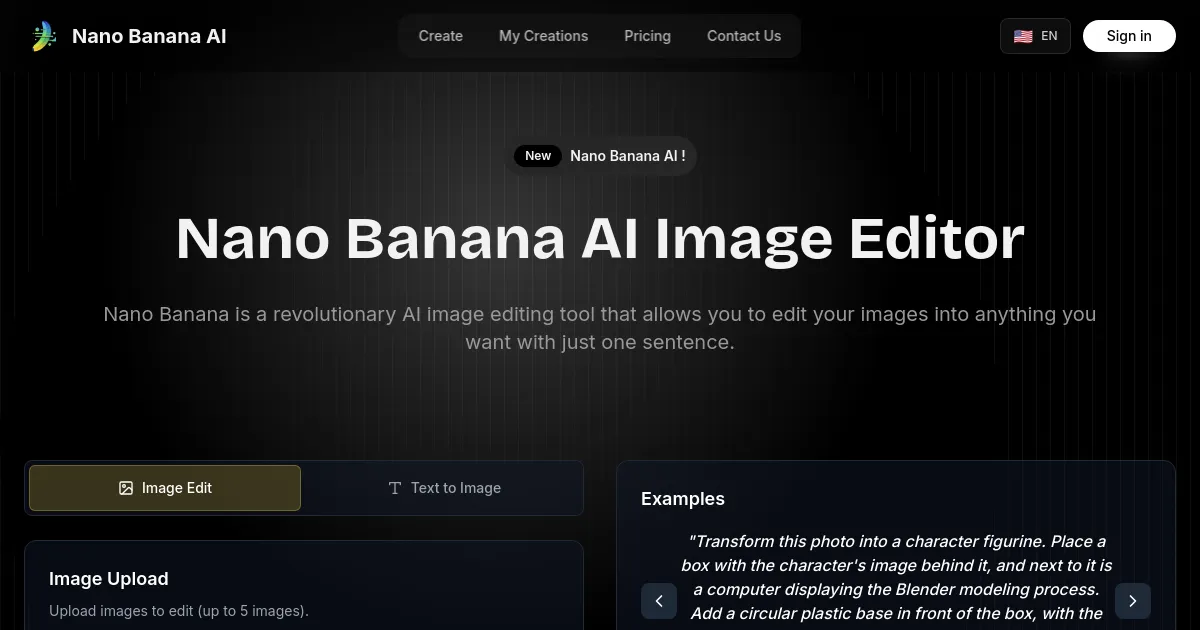Viewport: 1200px width, 630px height.
Task: Click the Image Upload heading
Action: click(x=109, y=579)
